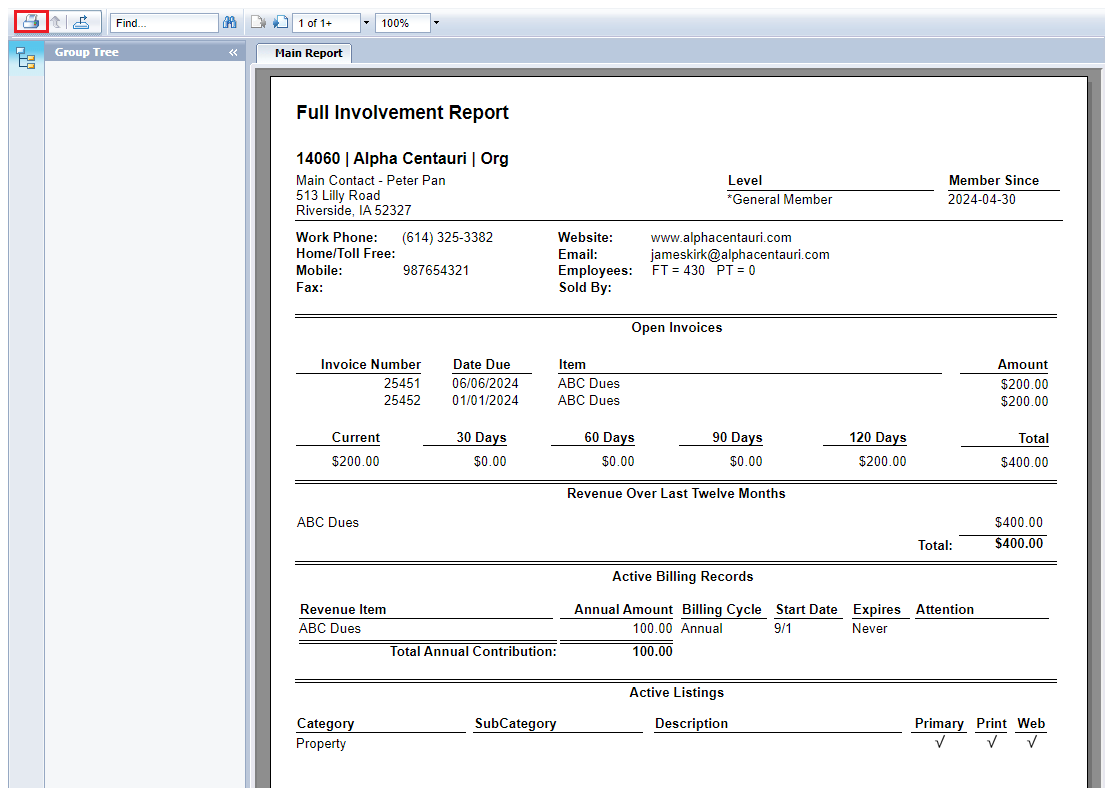Toggle the Group Tree panel icon
The image size is (1105, 788).
(x=26, y=60)
